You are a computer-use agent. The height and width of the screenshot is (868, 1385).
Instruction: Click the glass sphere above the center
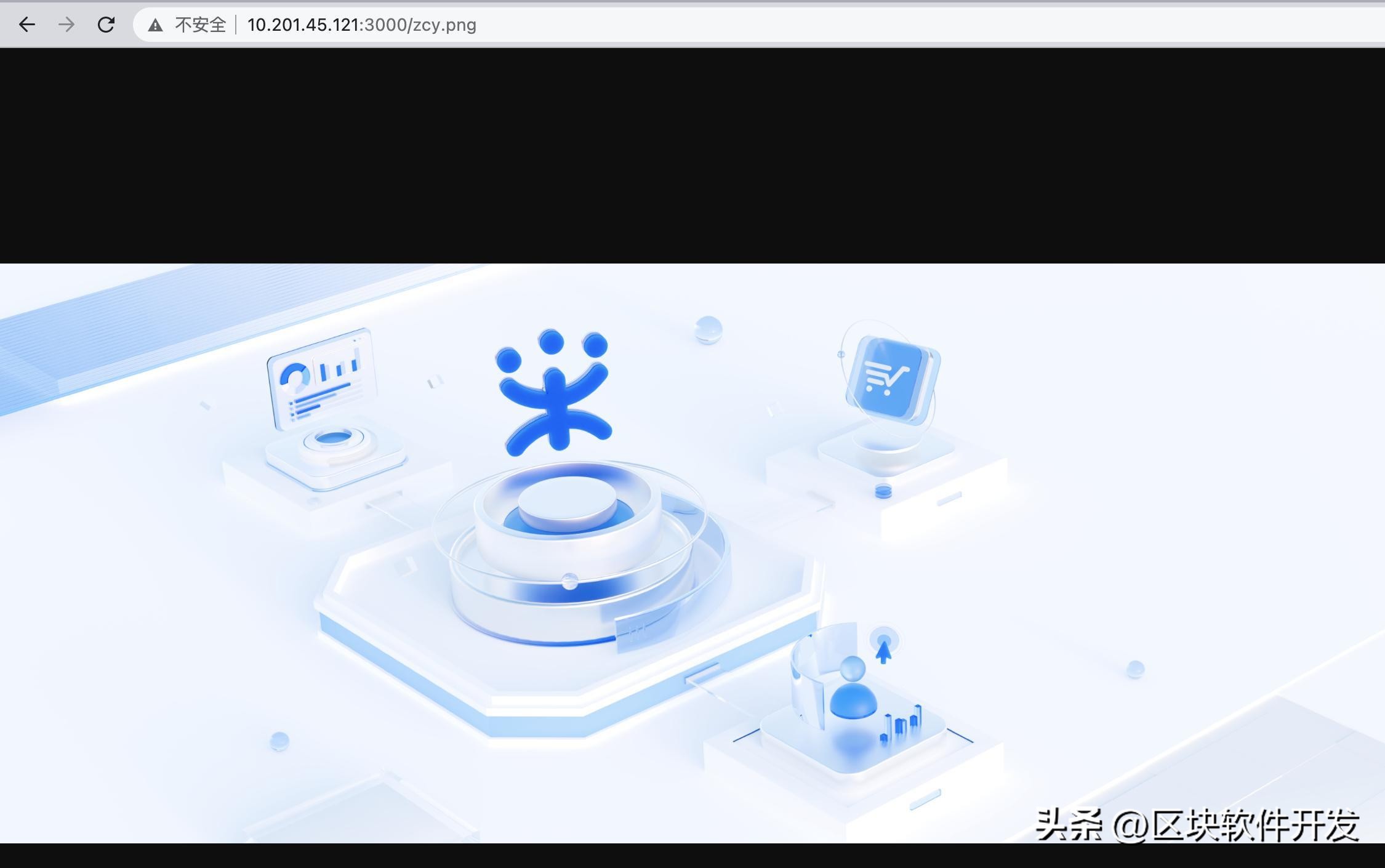(x=708, y=330)
